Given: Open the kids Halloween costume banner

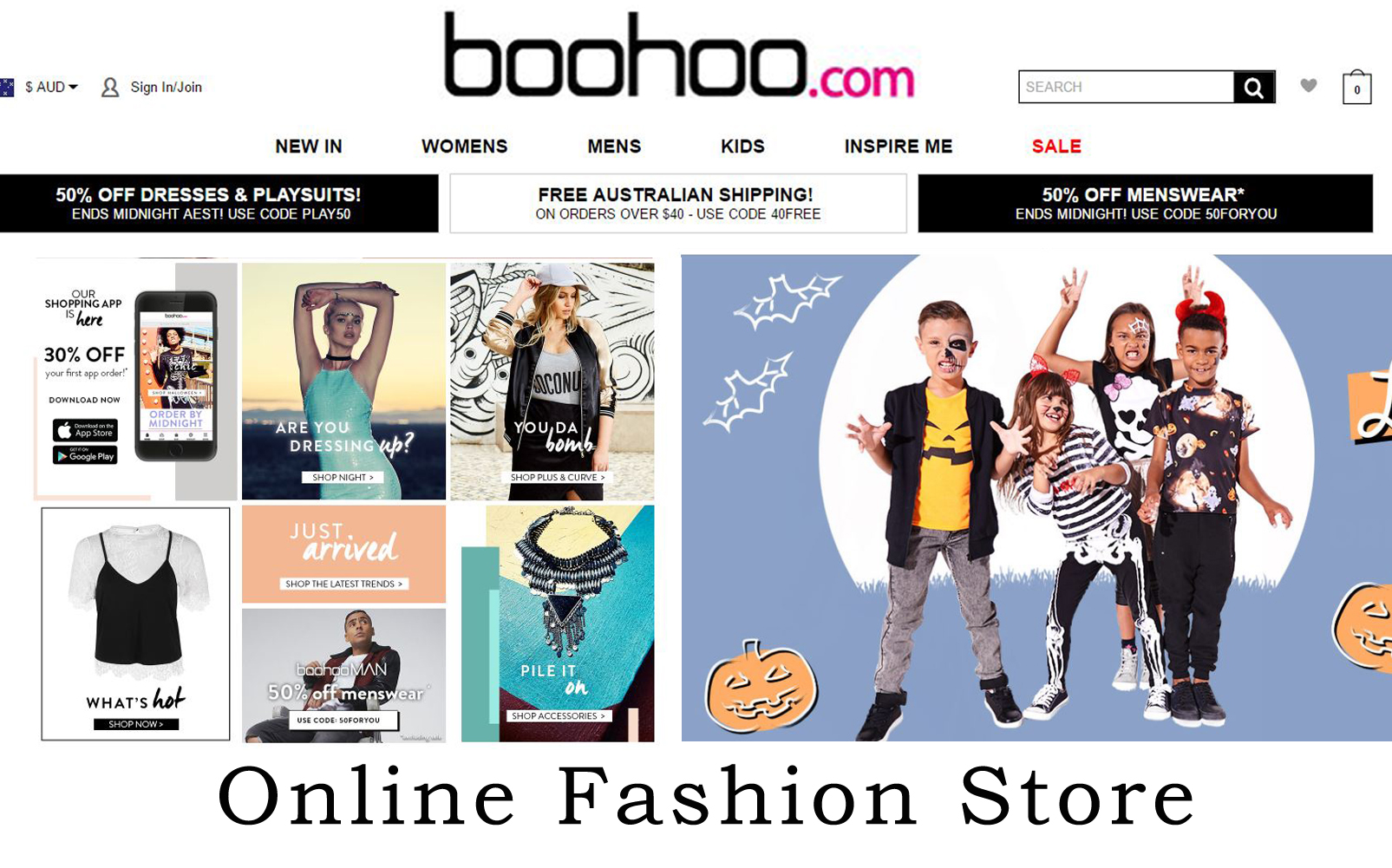Looking at the screenshot, I should [x=1036, y=498].
